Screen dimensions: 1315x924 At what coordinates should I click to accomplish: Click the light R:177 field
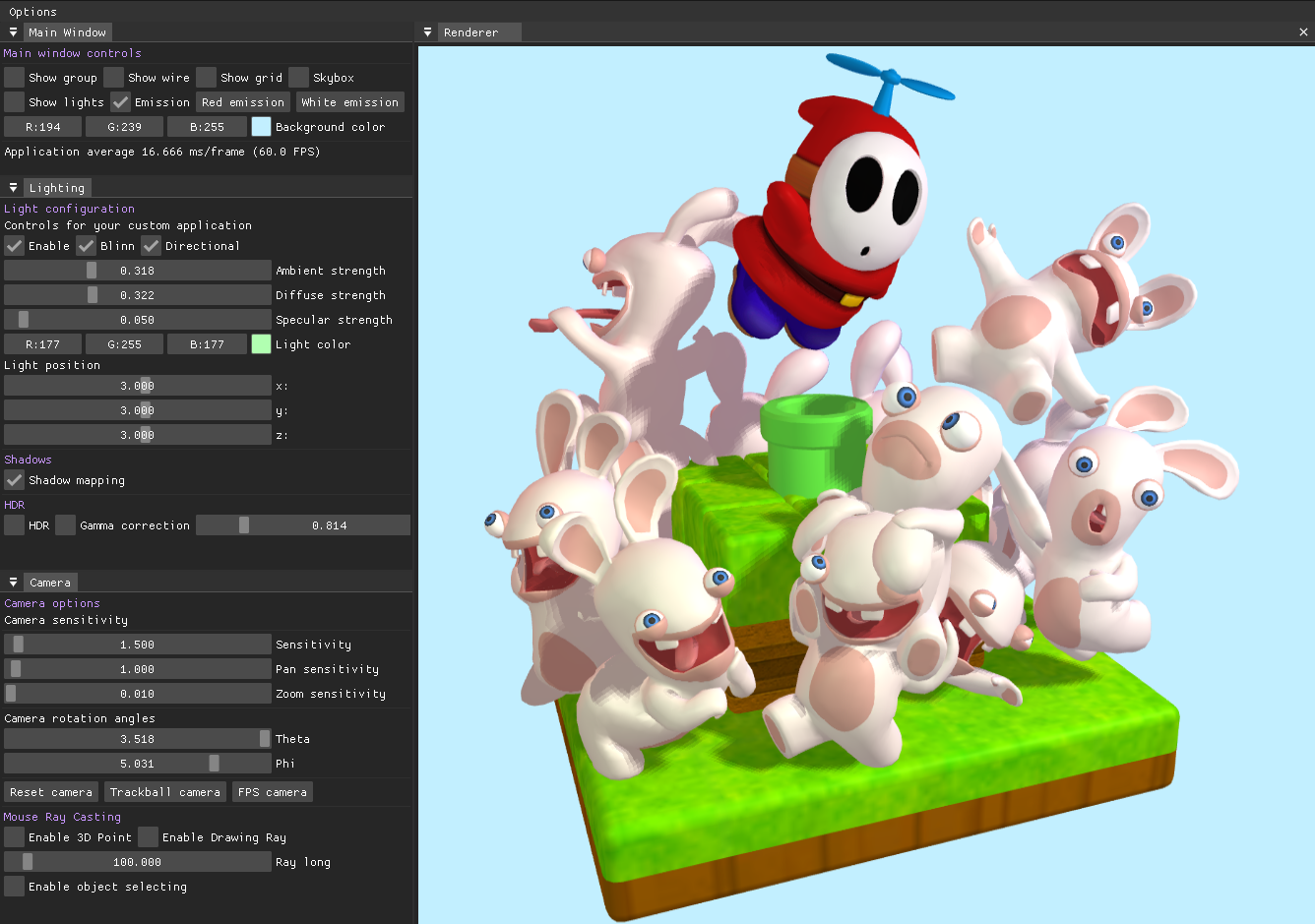(42, 344)
